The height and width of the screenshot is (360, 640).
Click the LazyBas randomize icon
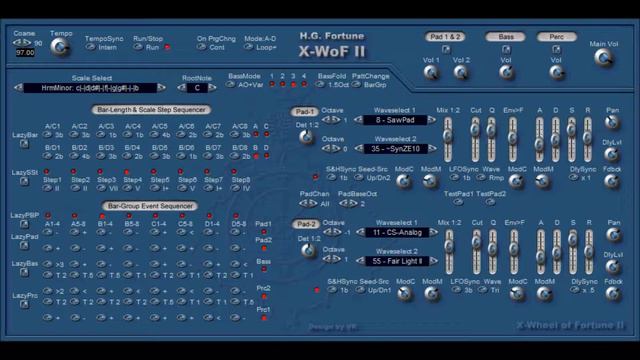coord(24,272)
